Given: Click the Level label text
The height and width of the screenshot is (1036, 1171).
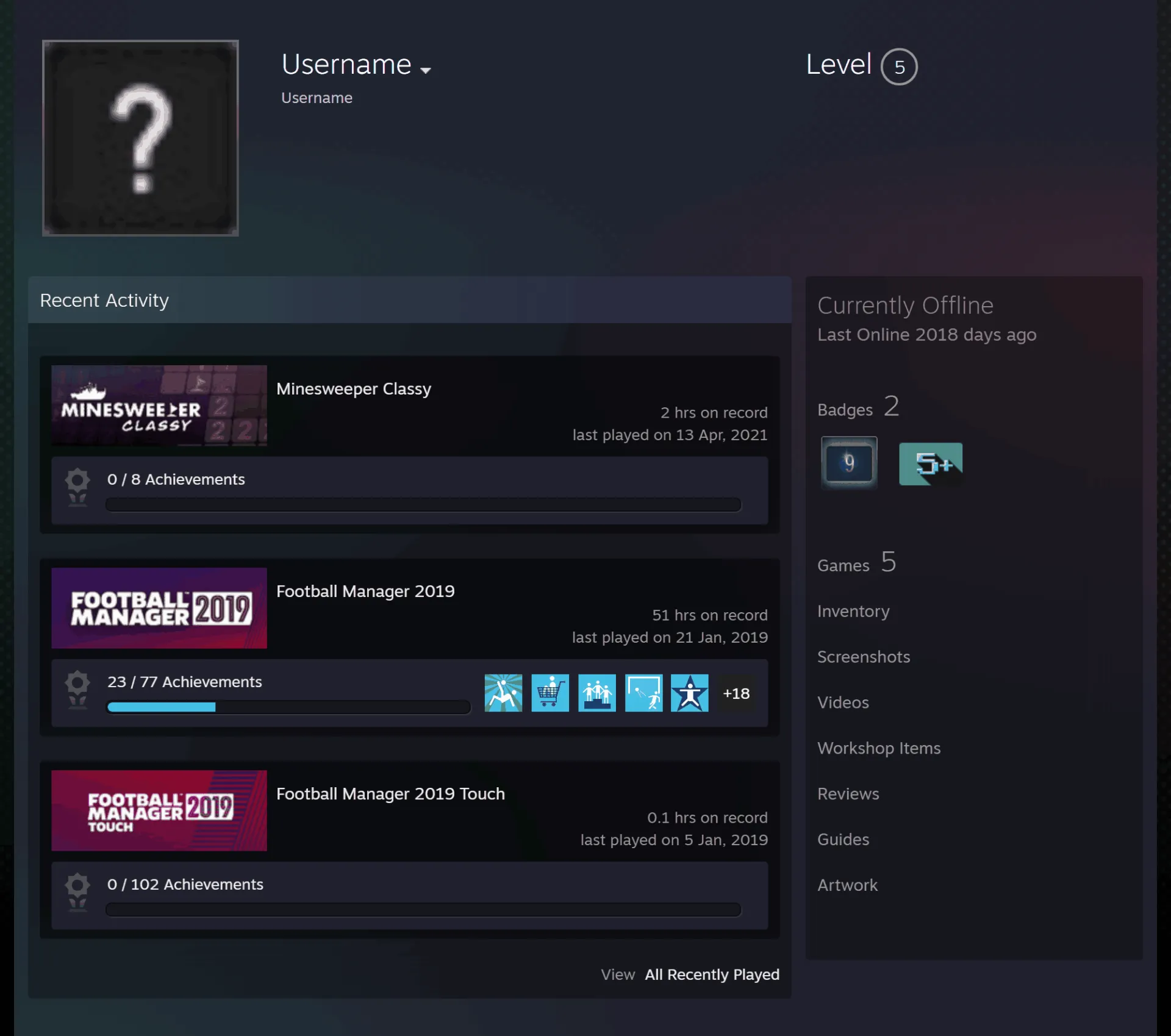Looking at the screenshot, I should click(839, 65).
